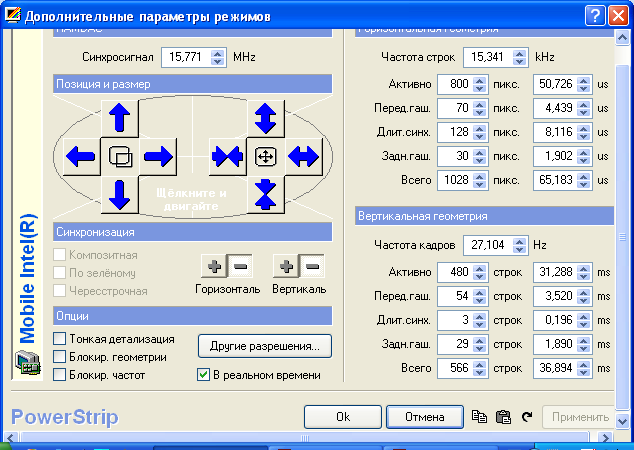The image size is (634, 450).
Task: Set Горизонталь sync polarity to plus
Action: [x=212, y=267]
